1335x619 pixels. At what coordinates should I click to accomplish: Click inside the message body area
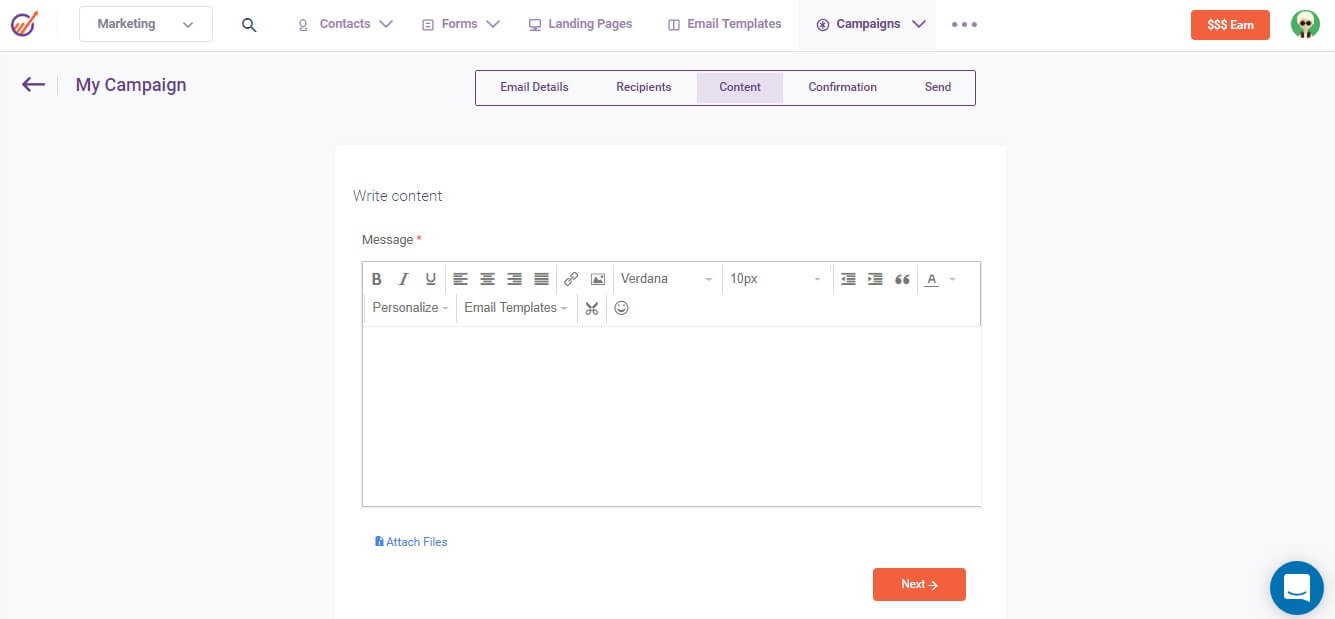tap(670, 415)
